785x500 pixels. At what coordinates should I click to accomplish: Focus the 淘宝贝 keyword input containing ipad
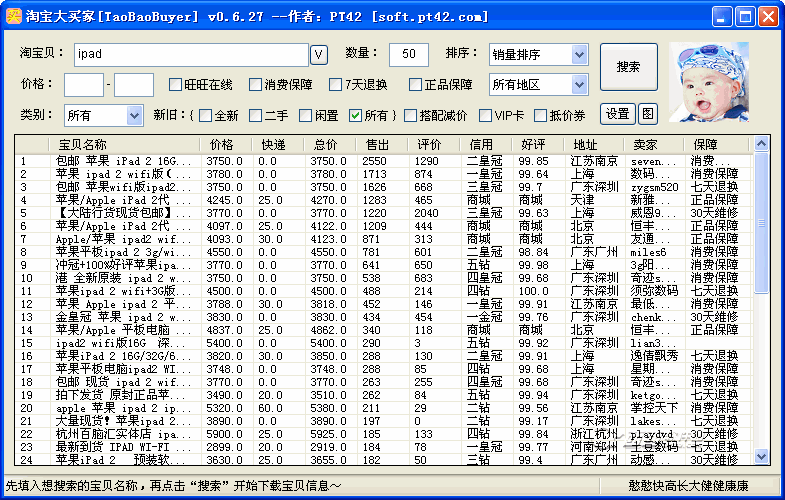pyautogui.click(x=191, y=55)
